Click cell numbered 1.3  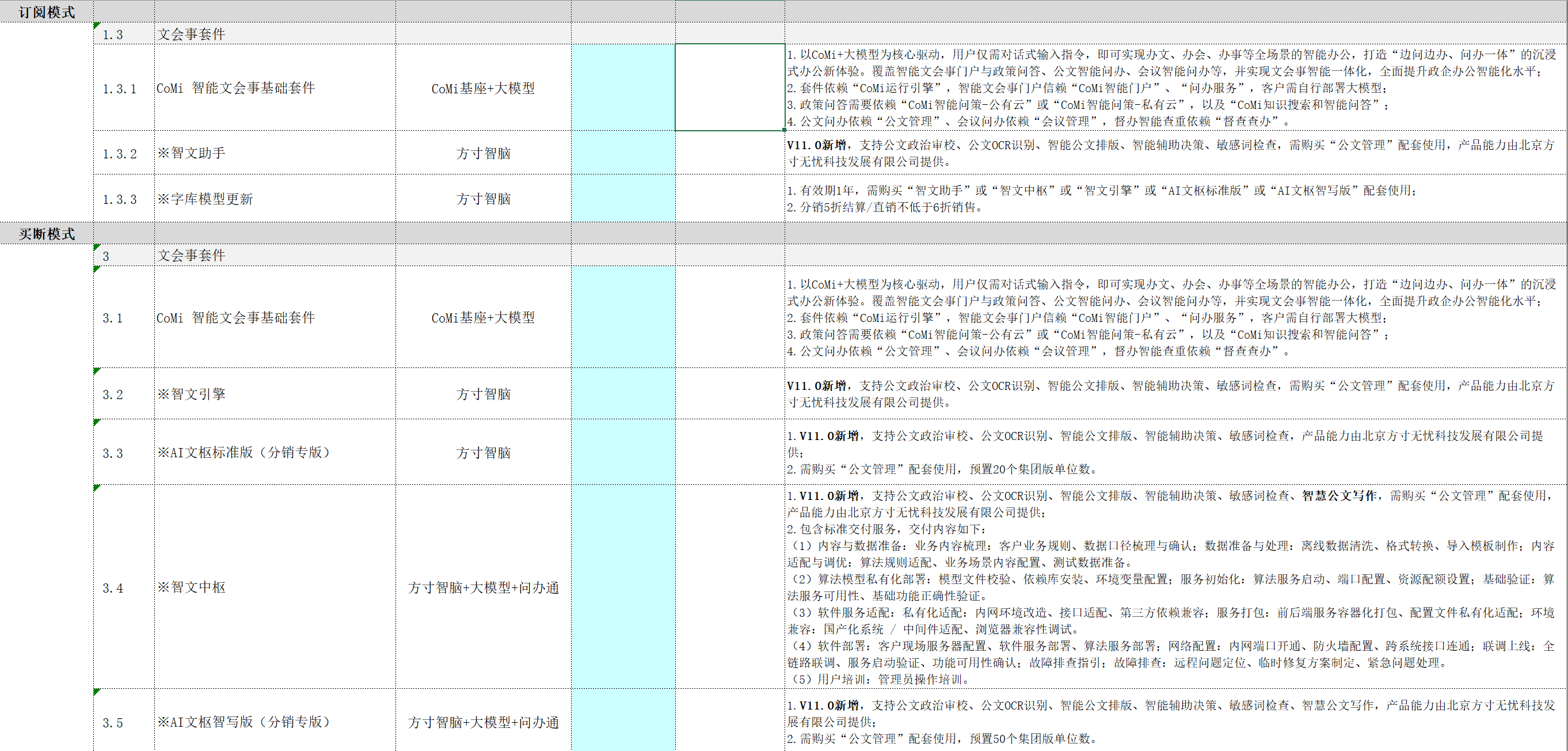124,33
